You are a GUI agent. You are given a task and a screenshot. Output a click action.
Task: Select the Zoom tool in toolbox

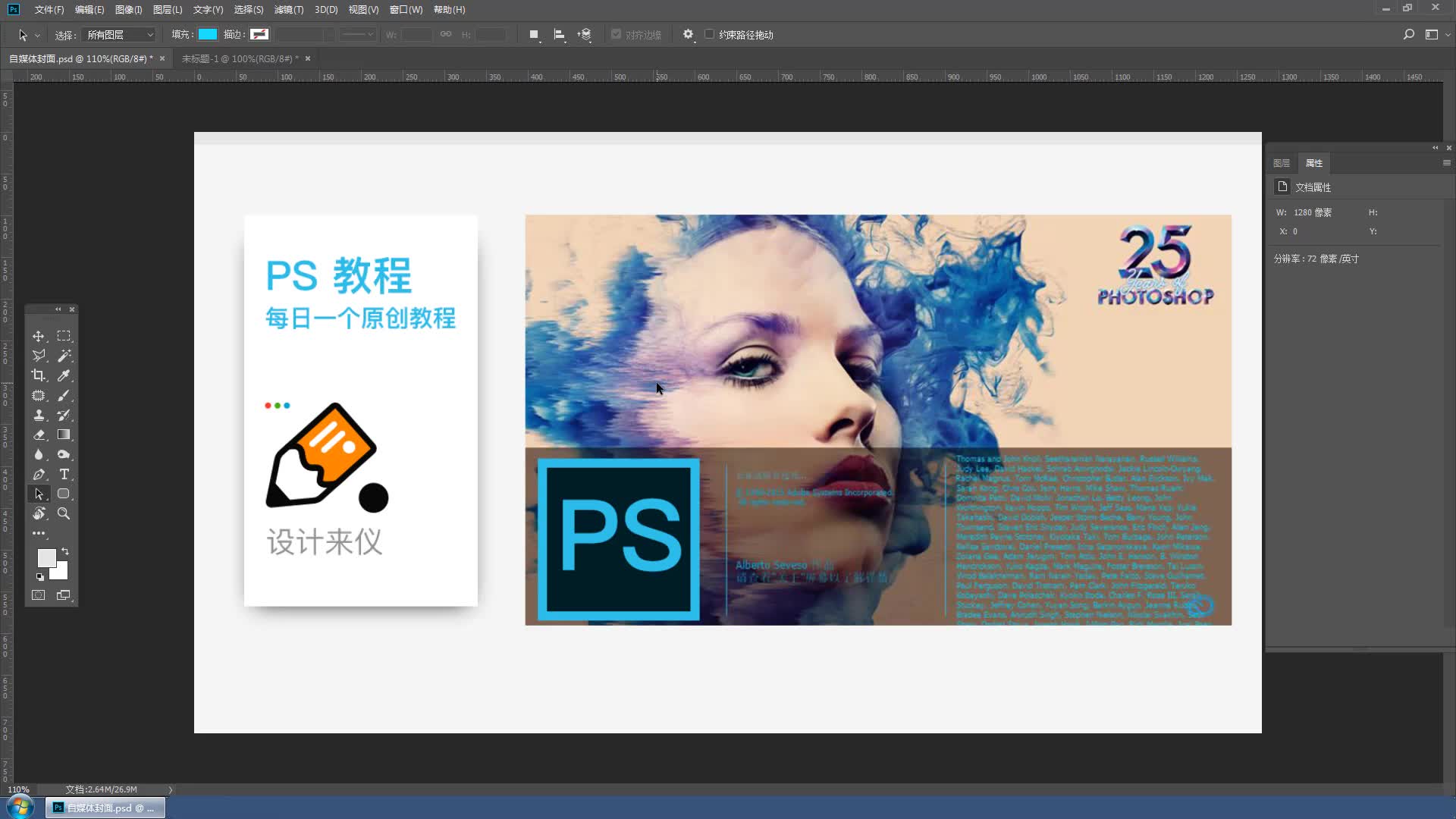click(x=64, y=513)
